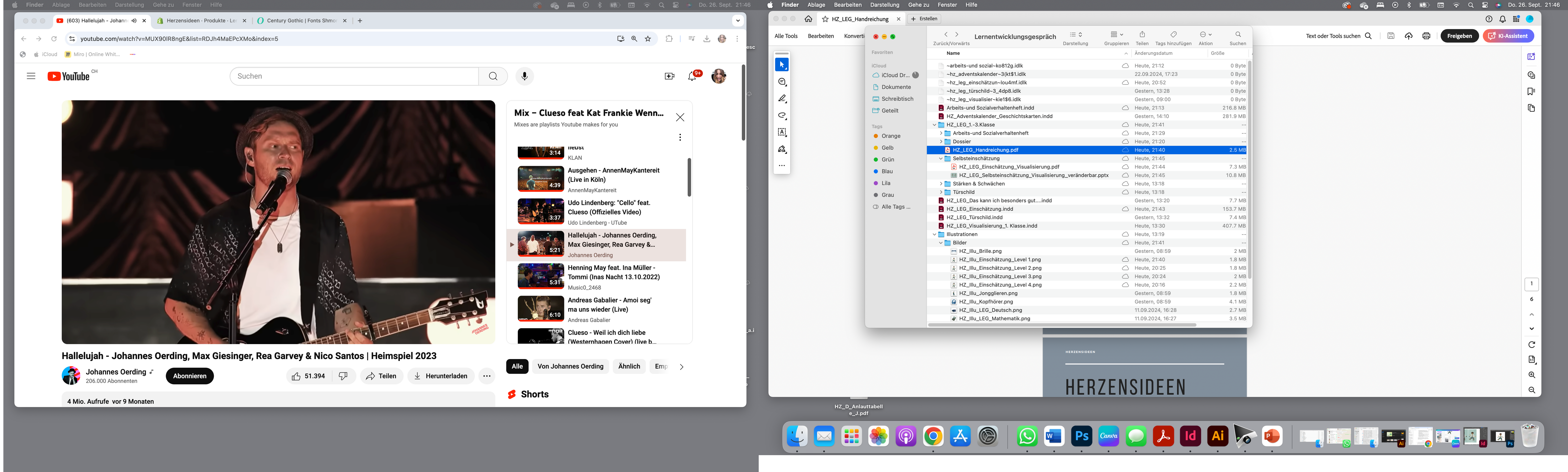Zoom out of the PDF in Acrobat
The image size is (1568, 472).
pos(1532,390)
